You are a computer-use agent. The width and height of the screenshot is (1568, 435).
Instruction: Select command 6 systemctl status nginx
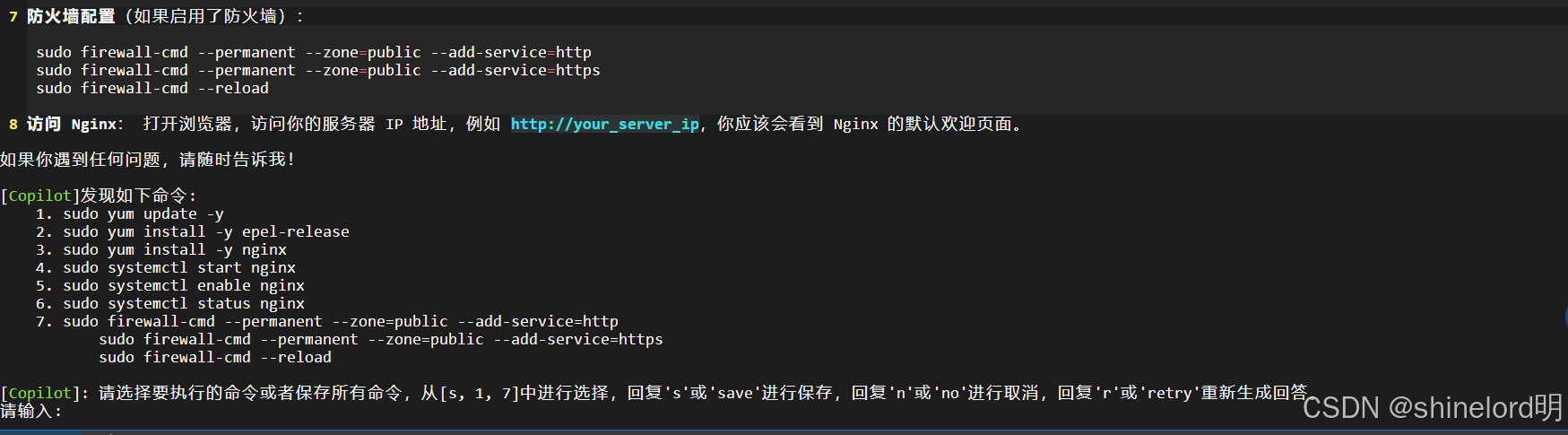click(x=170, y=303)
